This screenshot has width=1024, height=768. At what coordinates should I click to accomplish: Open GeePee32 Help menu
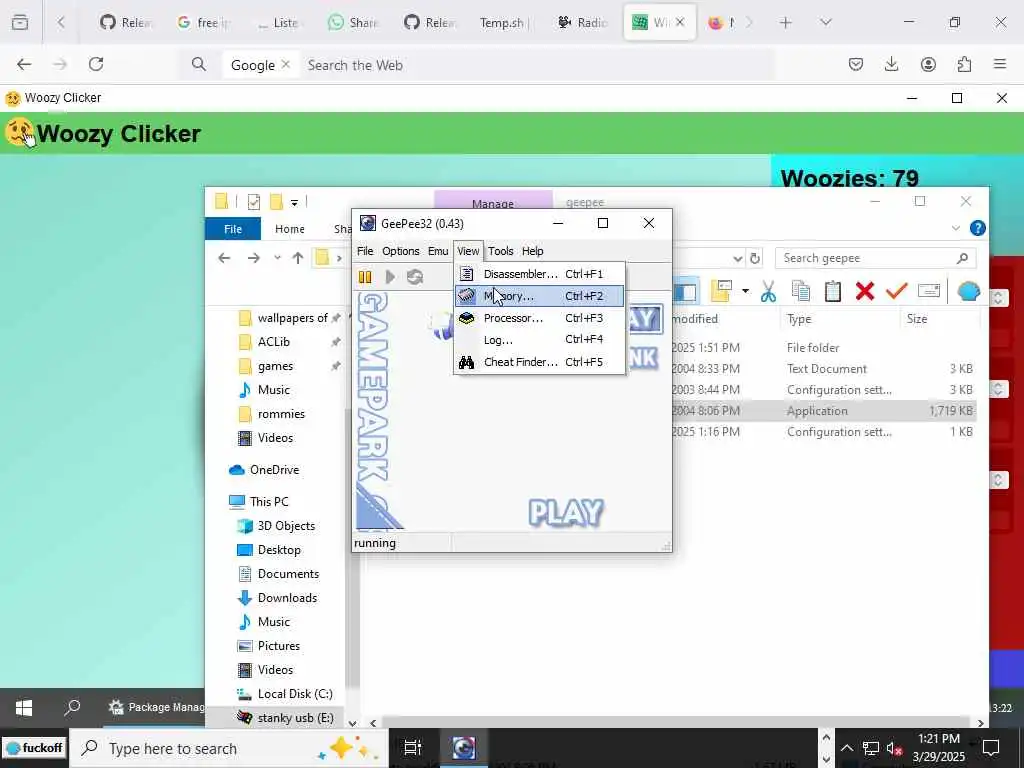coord(532,251)
